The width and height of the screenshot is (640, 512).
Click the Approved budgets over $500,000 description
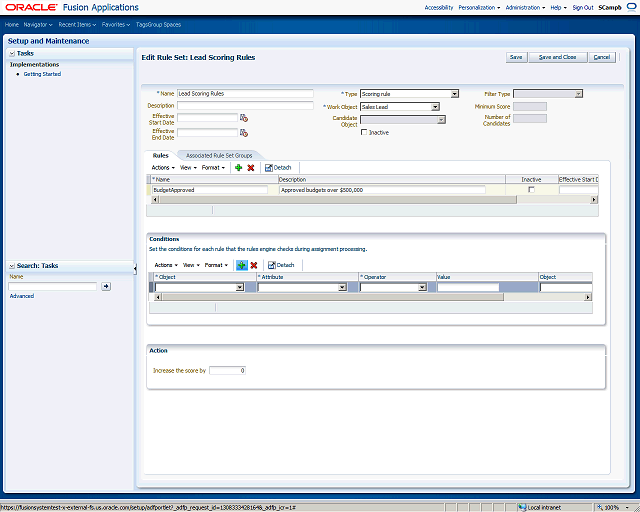click(x=382, y=190)
